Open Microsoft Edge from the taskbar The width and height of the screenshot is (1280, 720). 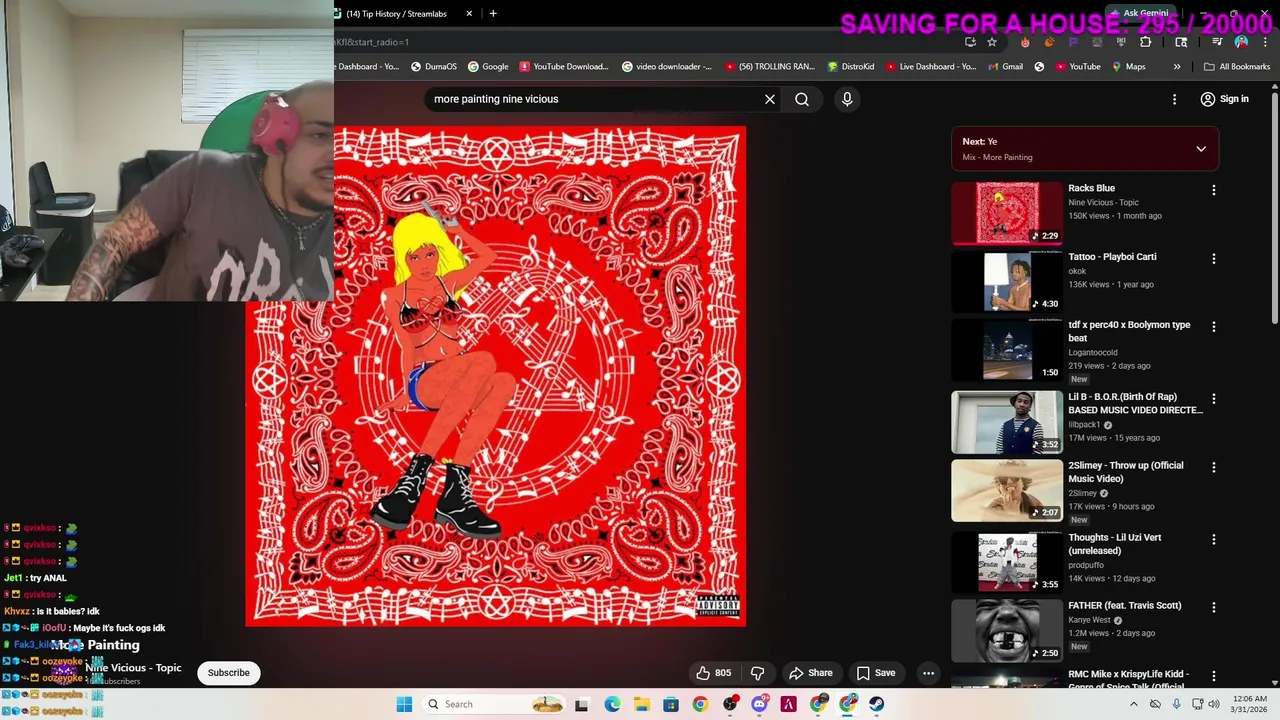coord(612,704)
